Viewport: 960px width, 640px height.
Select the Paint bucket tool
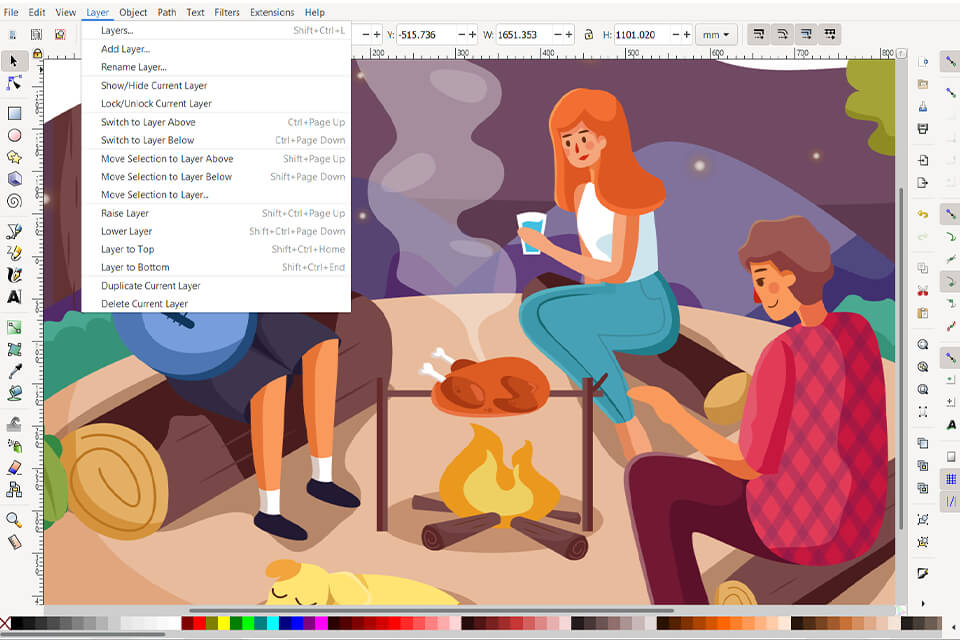[x=14, y=393]
